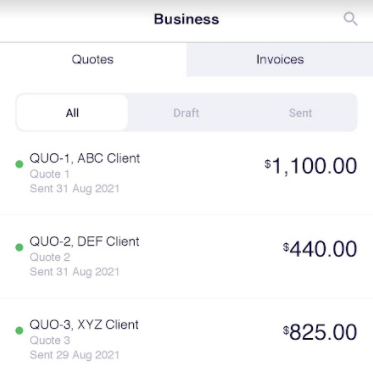
Task: Click green status dot for QUO-2
Action: pyautogui.click(x=19, y=247)
